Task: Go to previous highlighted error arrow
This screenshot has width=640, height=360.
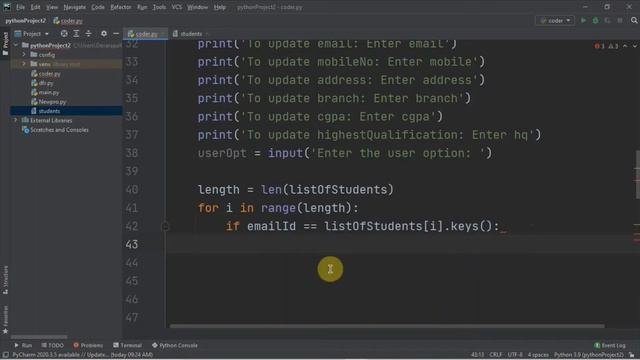Action: (x=625, y=46)
